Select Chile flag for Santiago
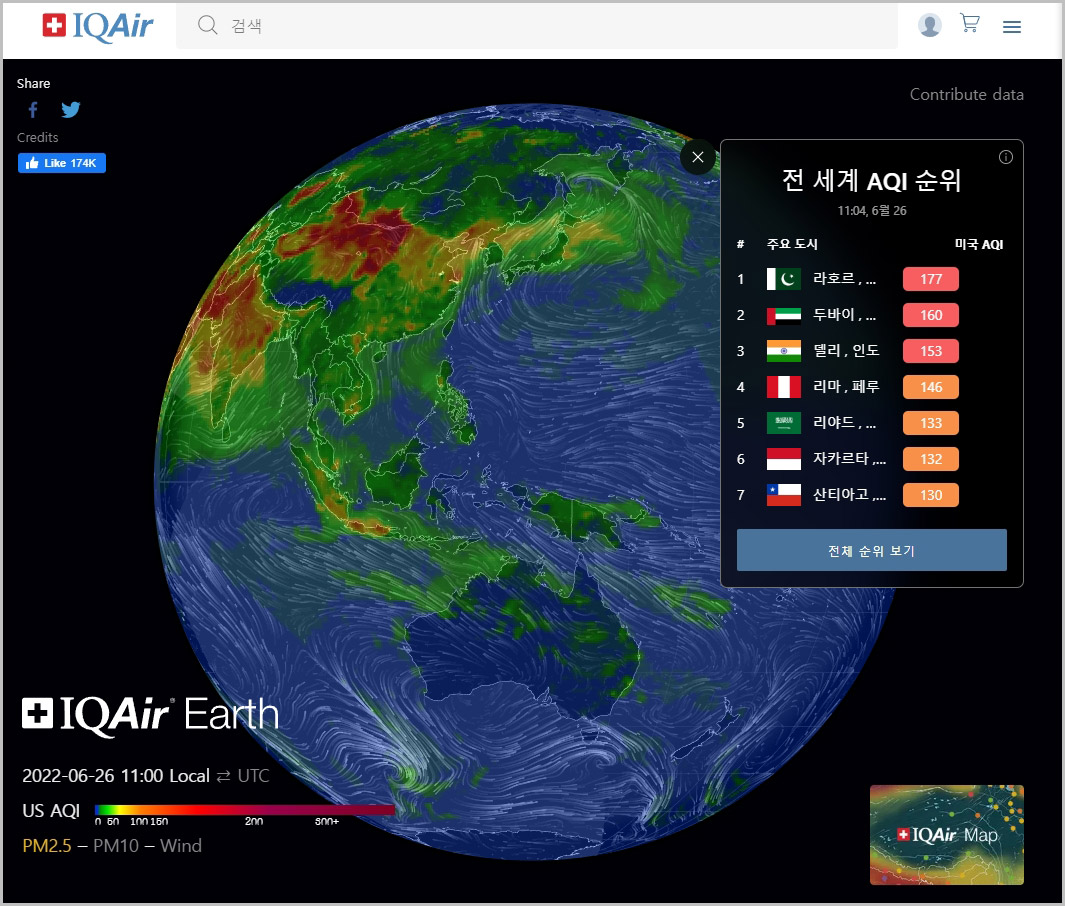Viewport: 1065px width, 906px height. [x=783, y=495]
